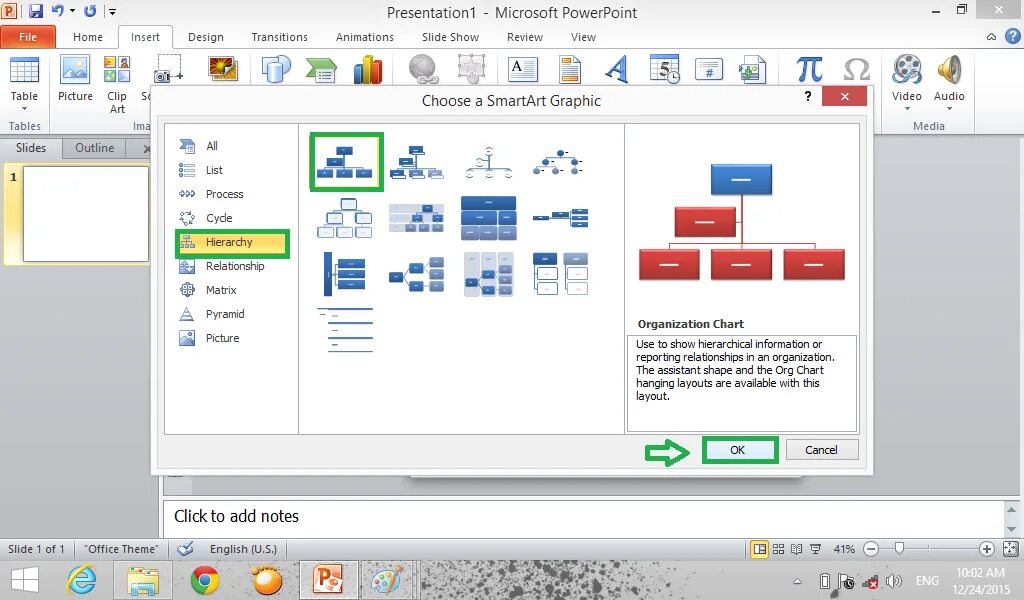Click the zoom slider handle
The height and width of the screenshot is (600, 1024).
tap(899, 549)
